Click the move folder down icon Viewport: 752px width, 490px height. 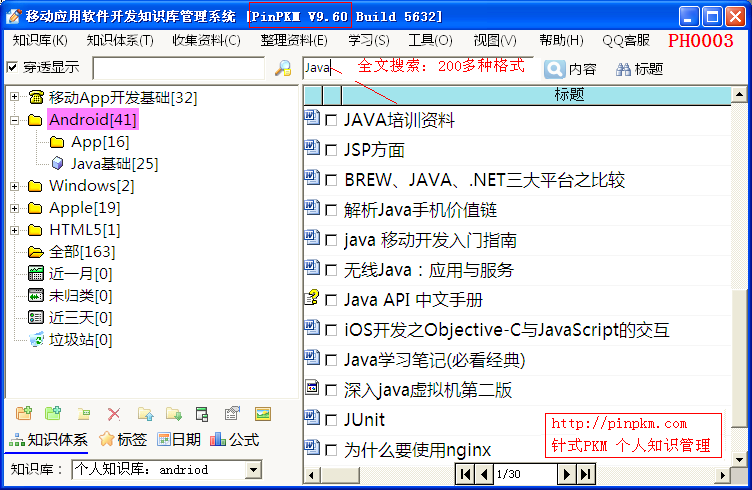(x=174, y=414)
